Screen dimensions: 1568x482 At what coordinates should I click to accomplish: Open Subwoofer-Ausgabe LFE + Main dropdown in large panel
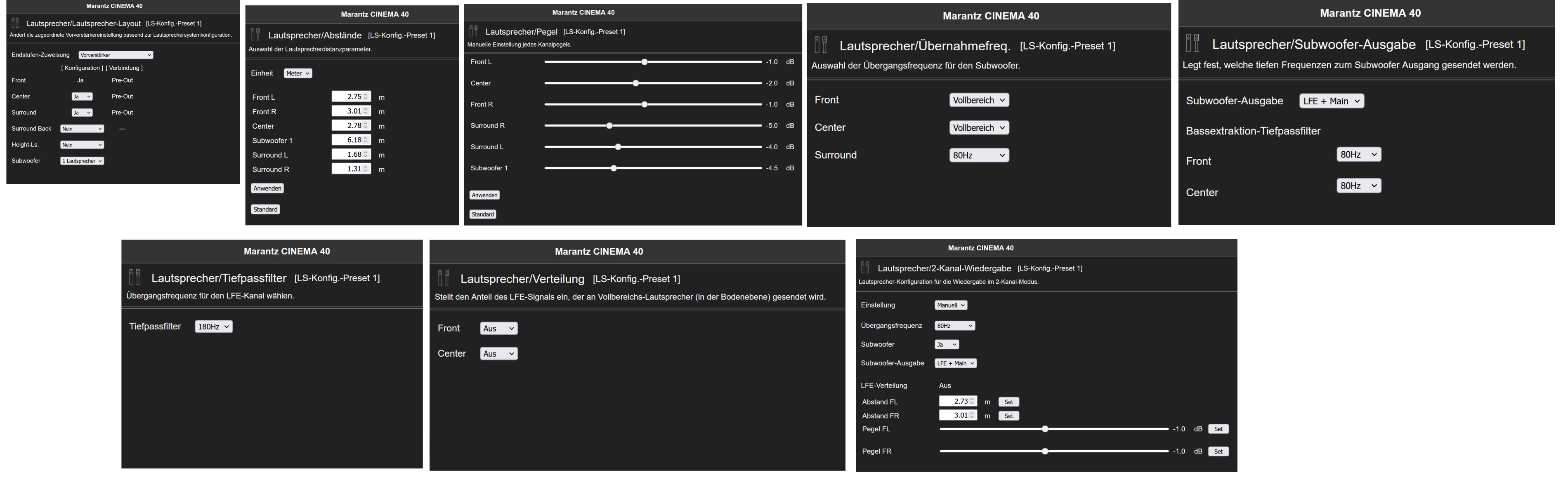1331,101
